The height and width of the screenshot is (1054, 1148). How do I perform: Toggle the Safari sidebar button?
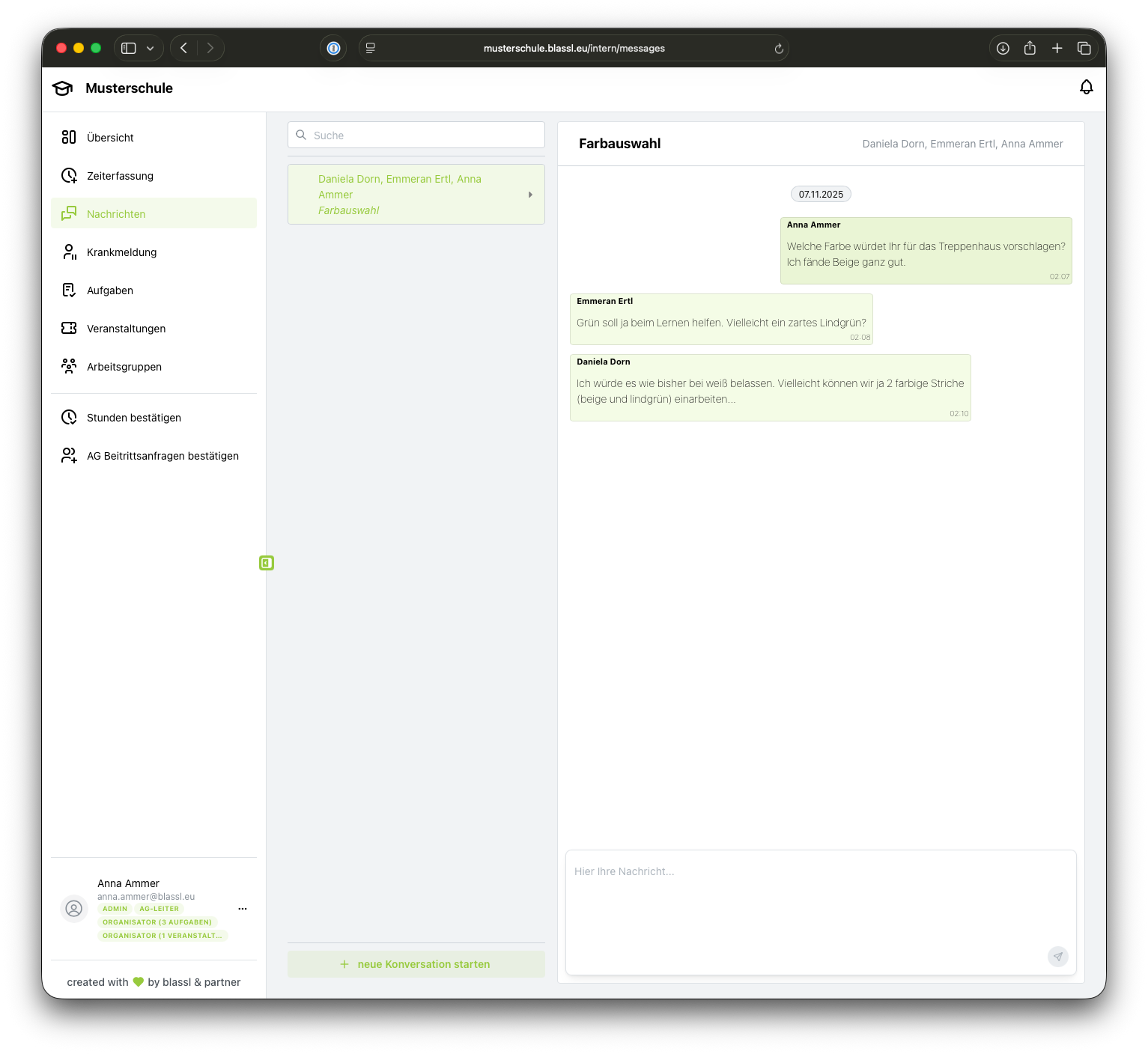tap(129, 48)
